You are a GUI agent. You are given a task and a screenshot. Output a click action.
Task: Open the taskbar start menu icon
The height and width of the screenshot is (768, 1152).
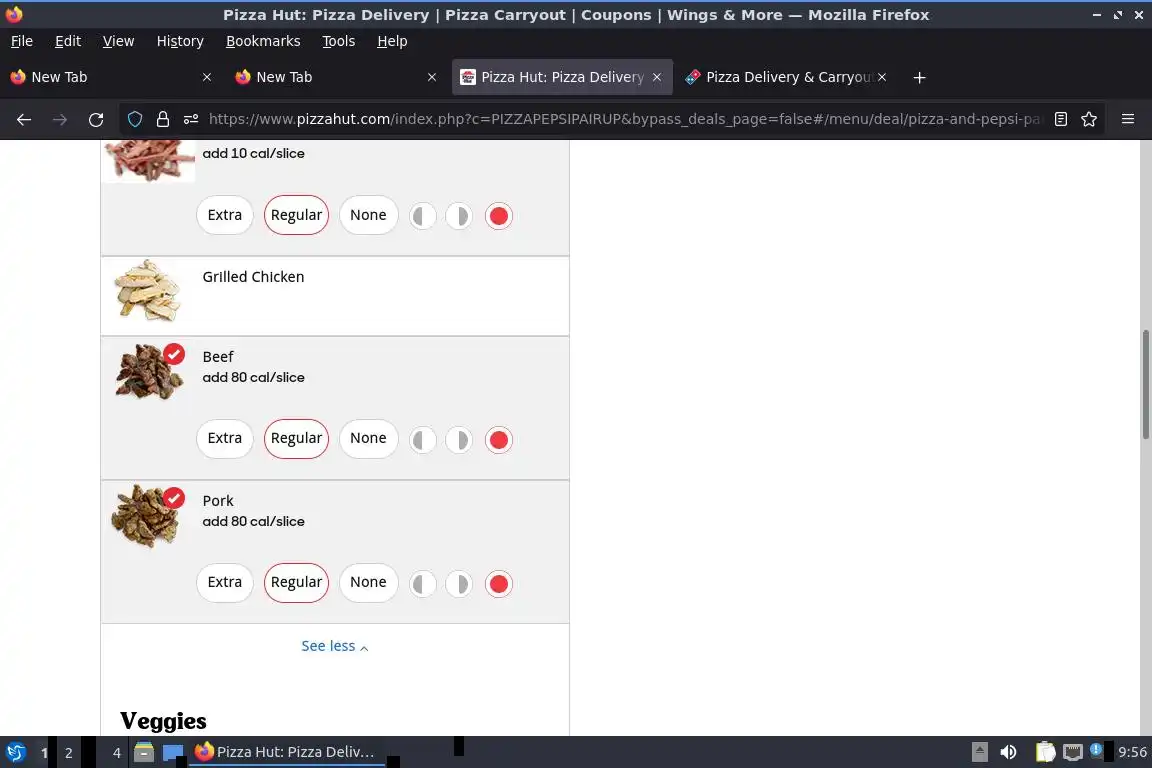(15, 752)
